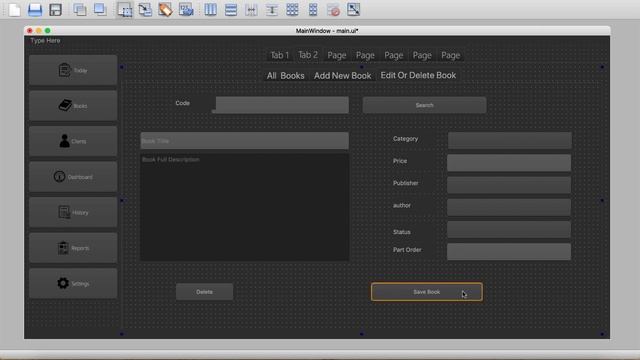Open the Edit Or Delete Book tab
This screenshot has width=640, height=360.
tap(418, 76)
